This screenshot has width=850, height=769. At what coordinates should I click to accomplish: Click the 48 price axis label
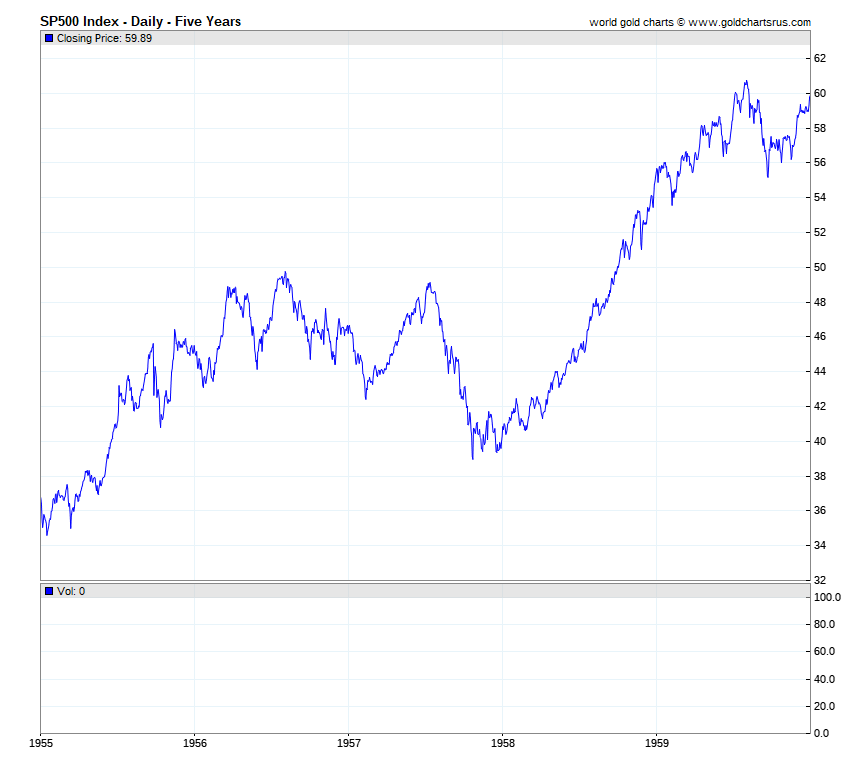pyautogui.click(x=820, y=302)
